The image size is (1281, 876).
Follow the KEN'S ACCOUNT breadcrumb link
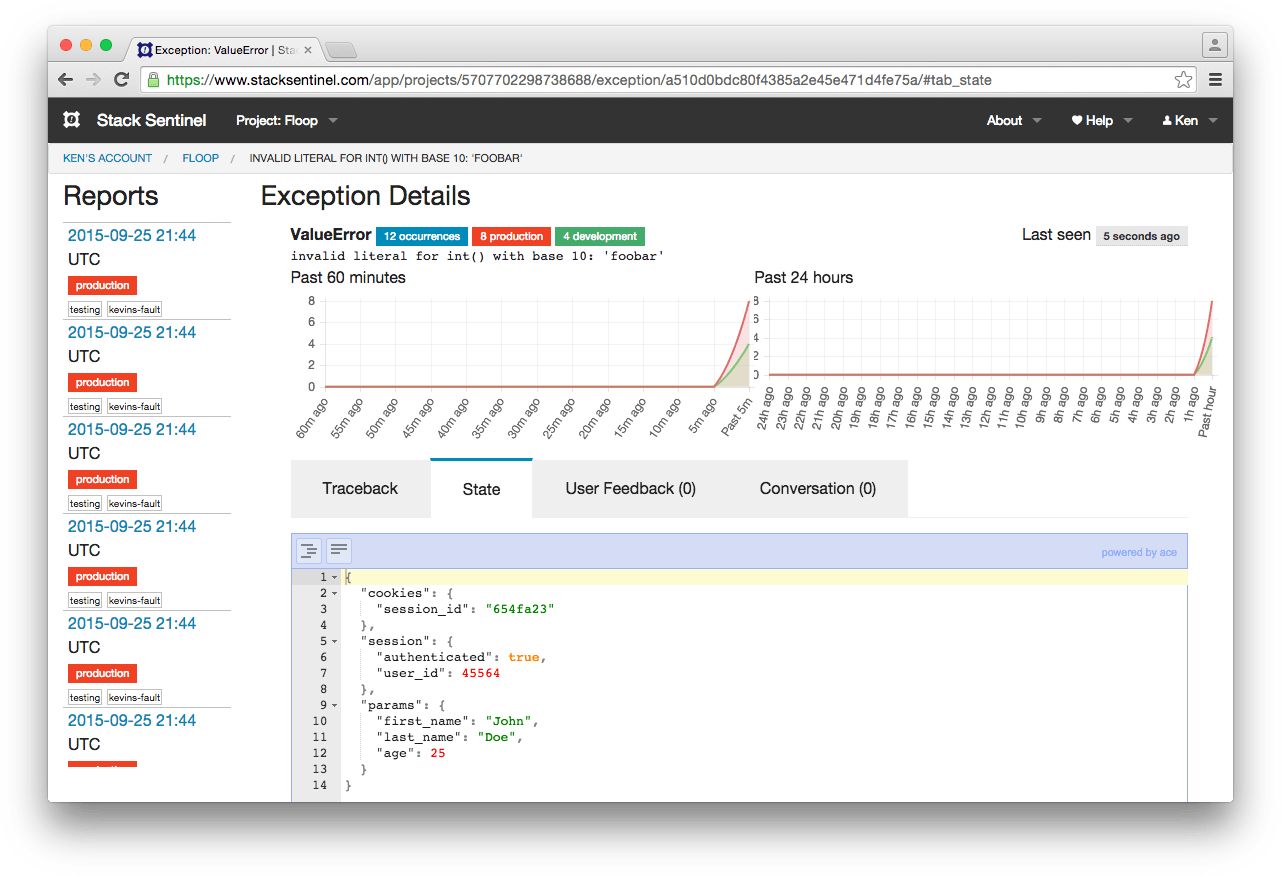point(107,157)
